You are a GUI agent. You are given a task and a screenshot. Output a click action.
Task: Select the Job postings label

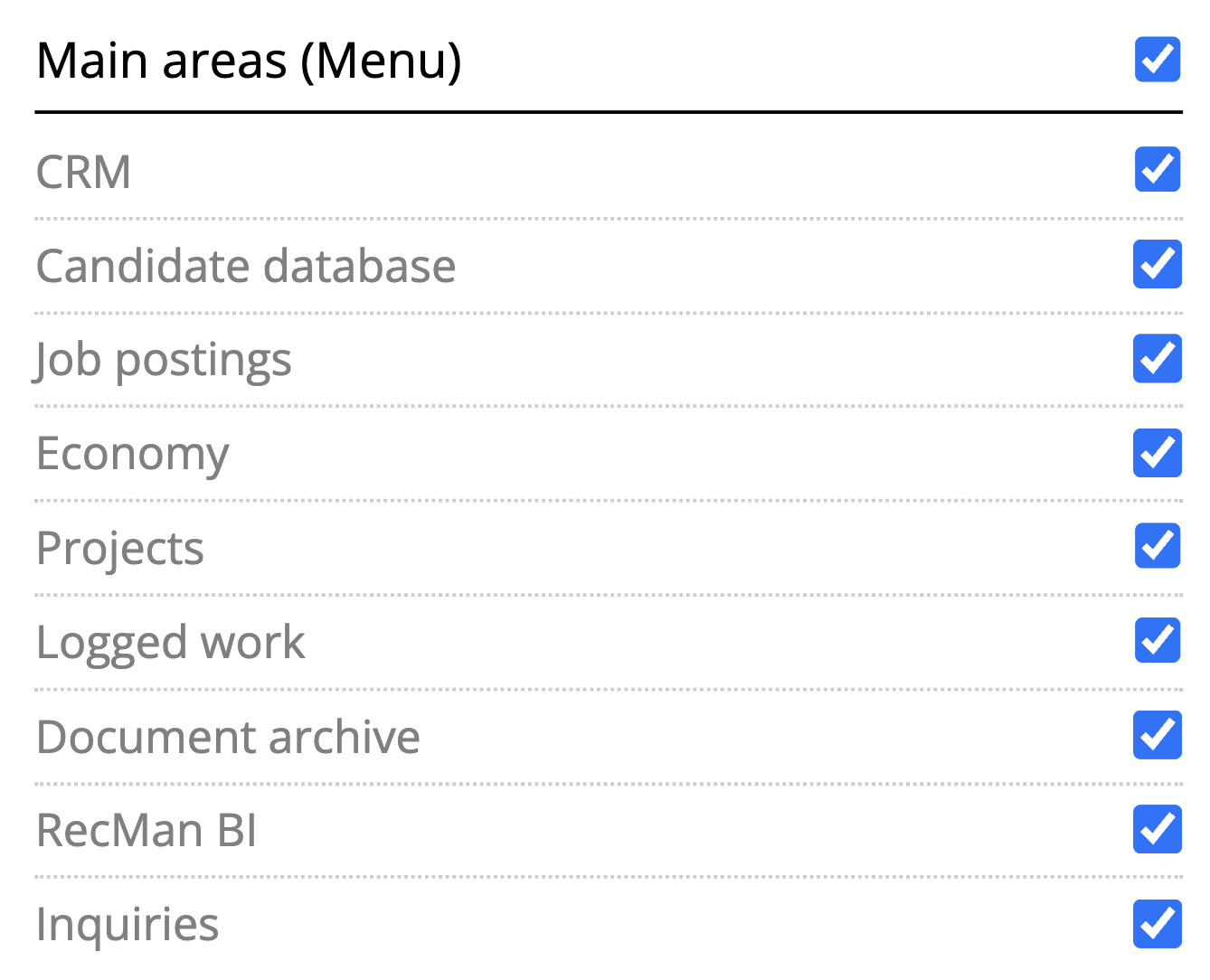coord(164,360)
